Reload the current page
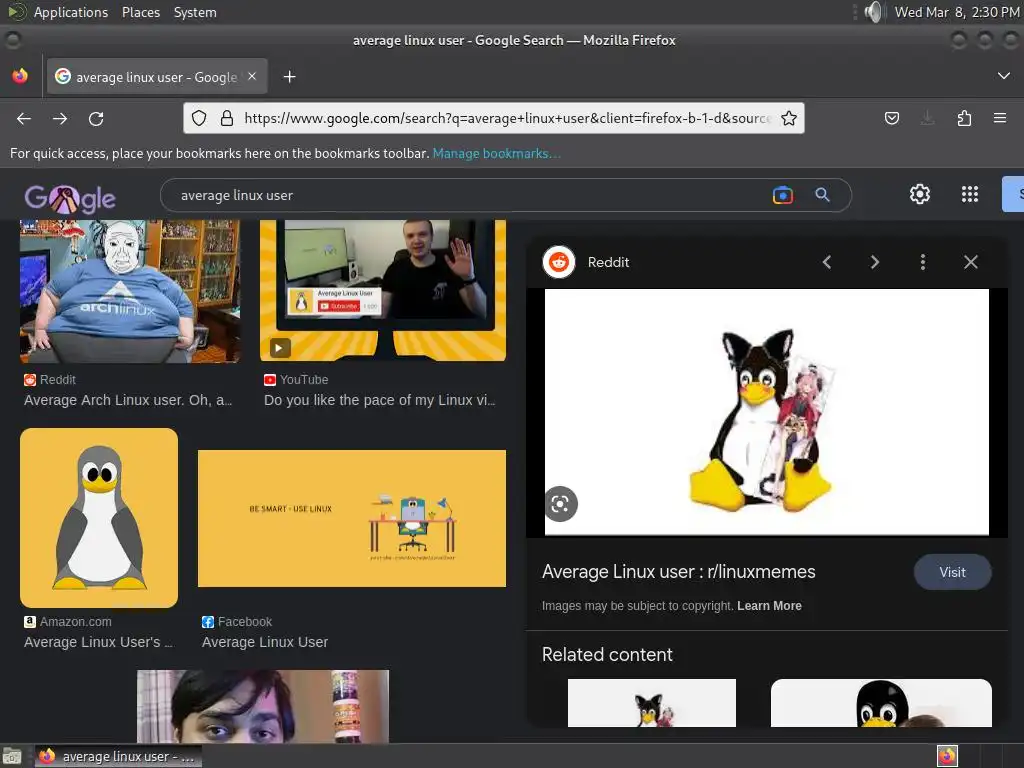Image resolution: width=1024 pixels, height=768 pixels. coord(96,118)
